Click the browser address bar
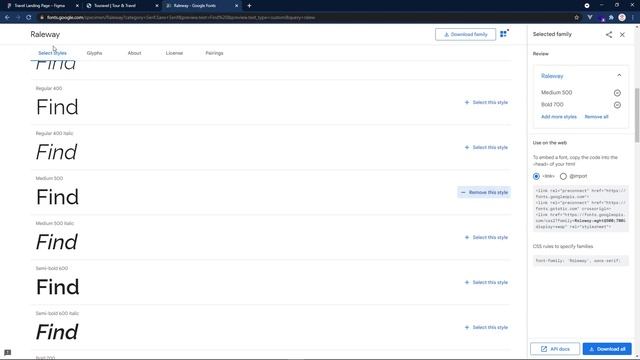The image size is (640, 360). click(x=304, y=18)
